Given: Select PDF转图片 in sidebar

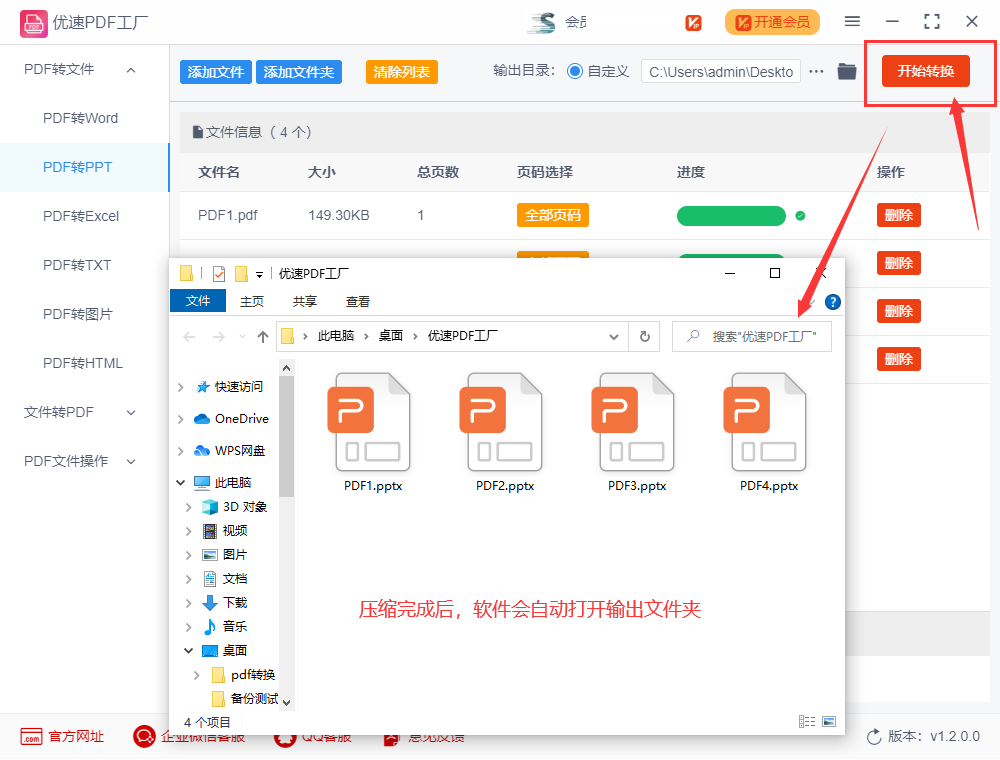Looking at the screenshot, I should (77, 314).
